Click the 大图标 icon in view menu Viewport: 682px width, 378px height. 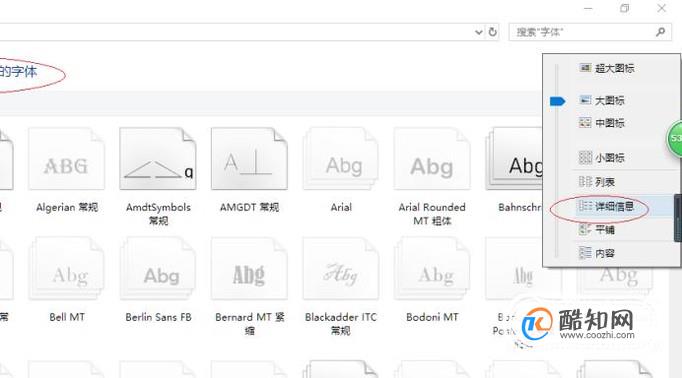pyautogui.click(x=585, y=100)
